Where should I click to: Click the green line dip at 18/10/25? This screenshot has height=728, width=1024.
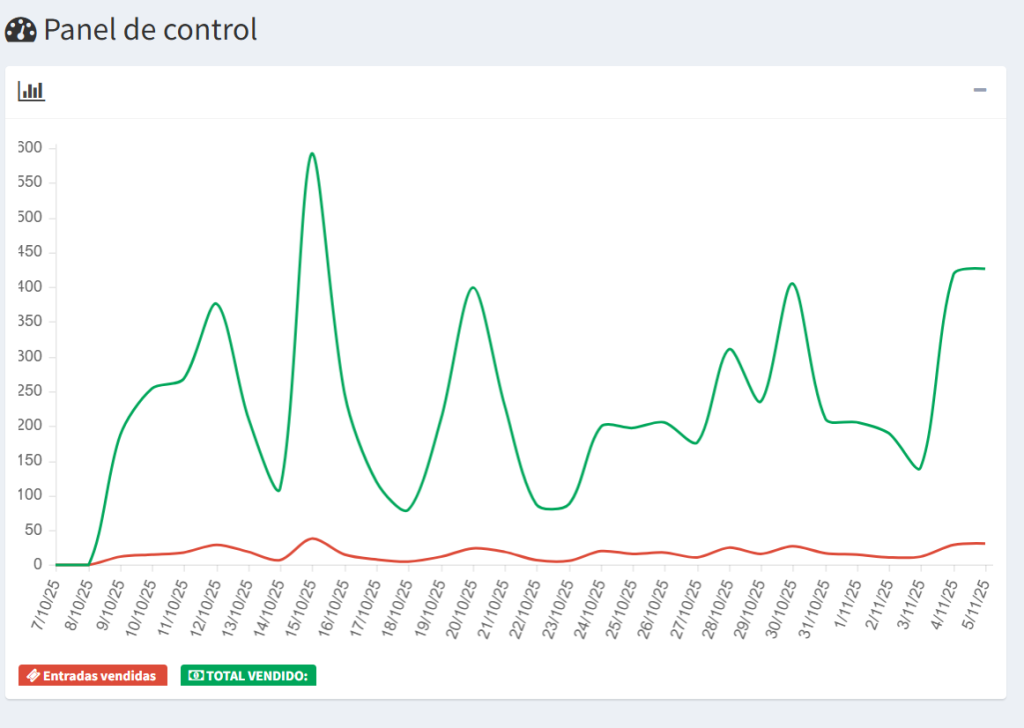coord(405,510)
